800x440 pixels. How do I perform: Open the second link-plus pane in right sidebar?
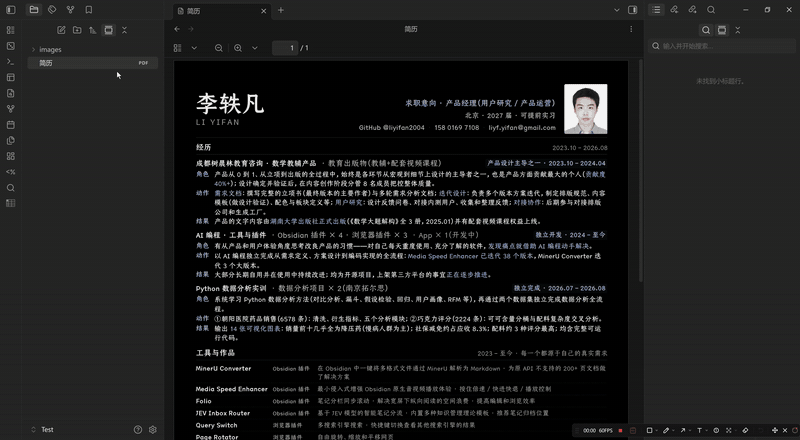692,10
